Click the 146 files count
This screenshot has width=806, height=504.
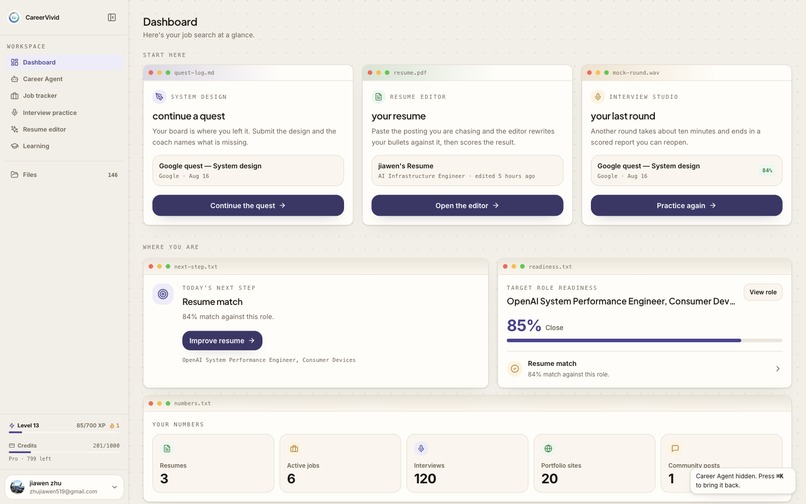pos(113,175)
